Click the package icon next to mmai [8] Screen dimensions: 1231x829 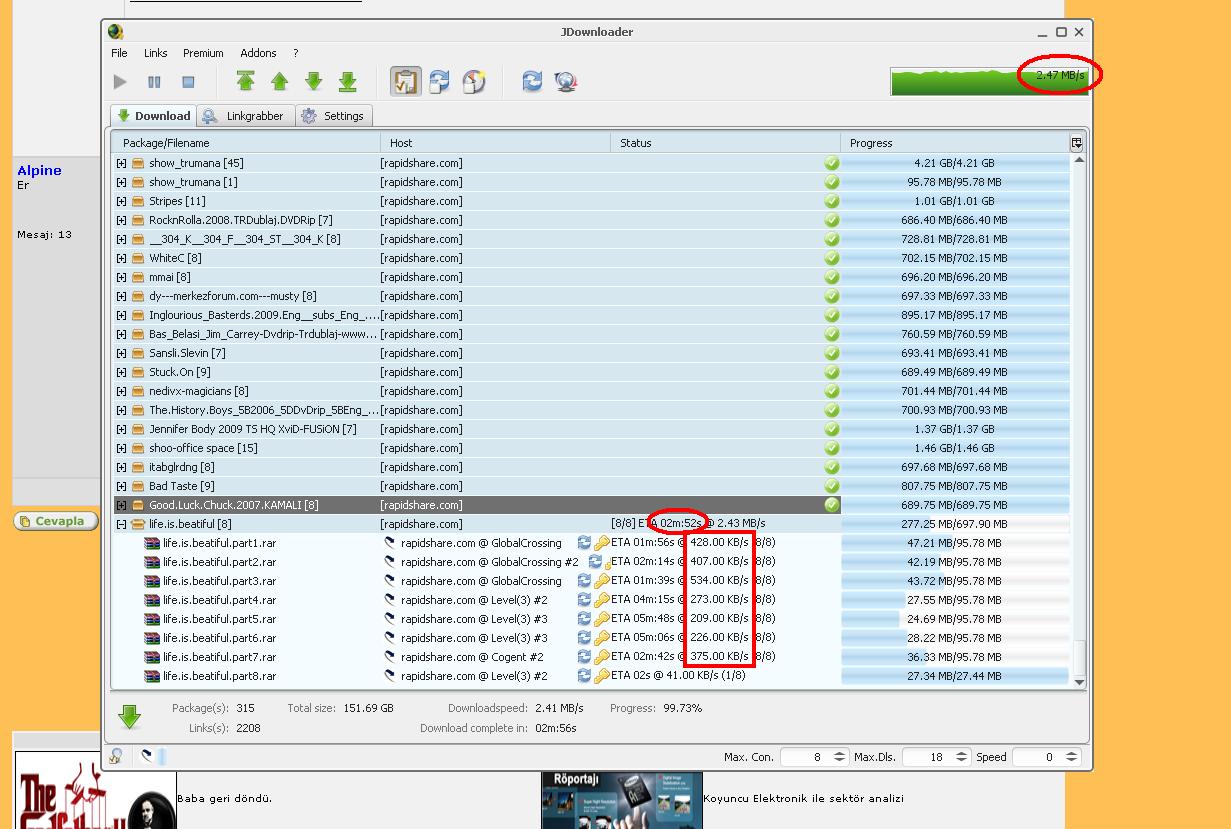[139, 277]
